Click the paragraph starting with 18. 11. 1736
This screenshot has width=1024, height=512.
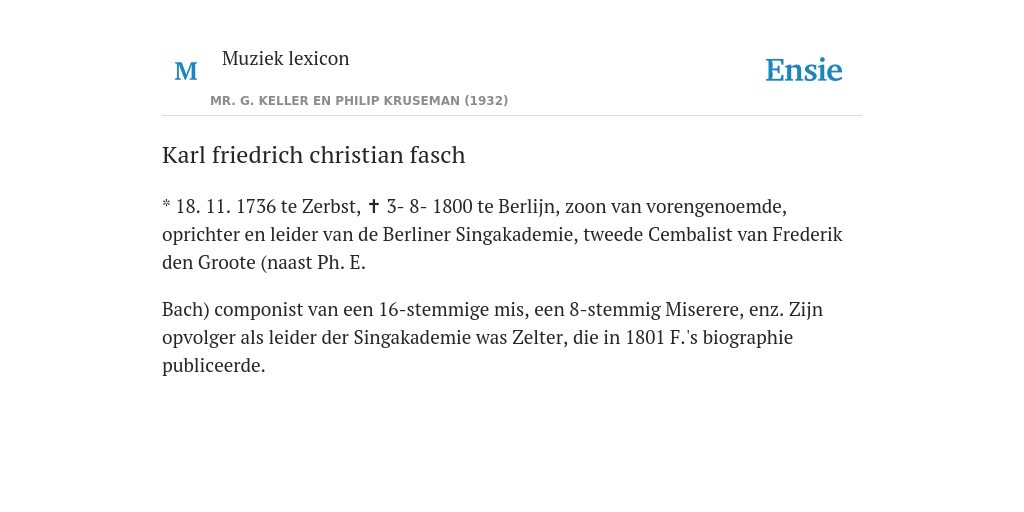[x=502, y=234]
